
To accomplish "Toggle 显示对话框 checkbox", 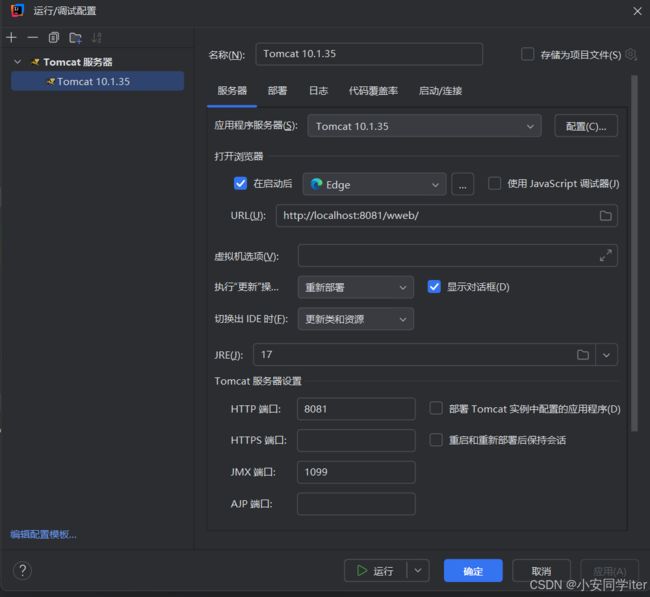I will point(434,286).
